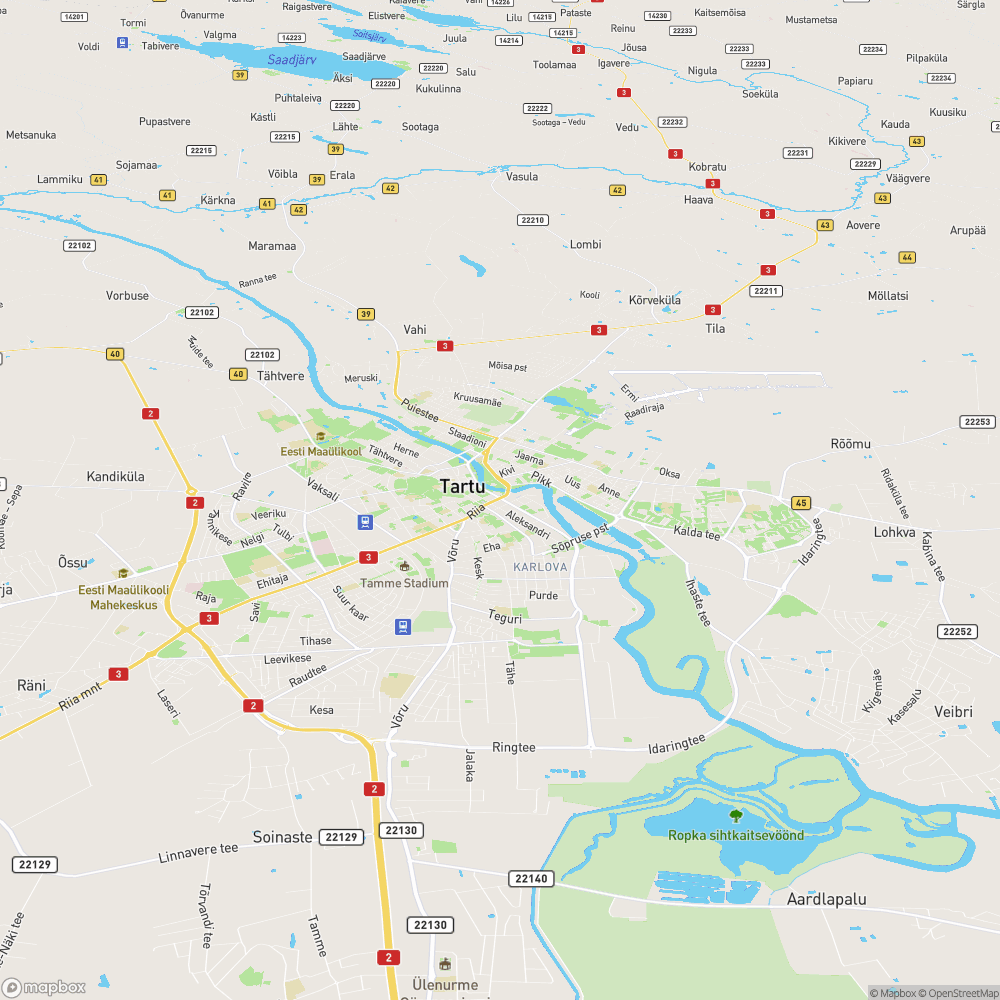
Task: Click the Saadjärv lake label
Action: pyautogui.click(x=292, y=60)
